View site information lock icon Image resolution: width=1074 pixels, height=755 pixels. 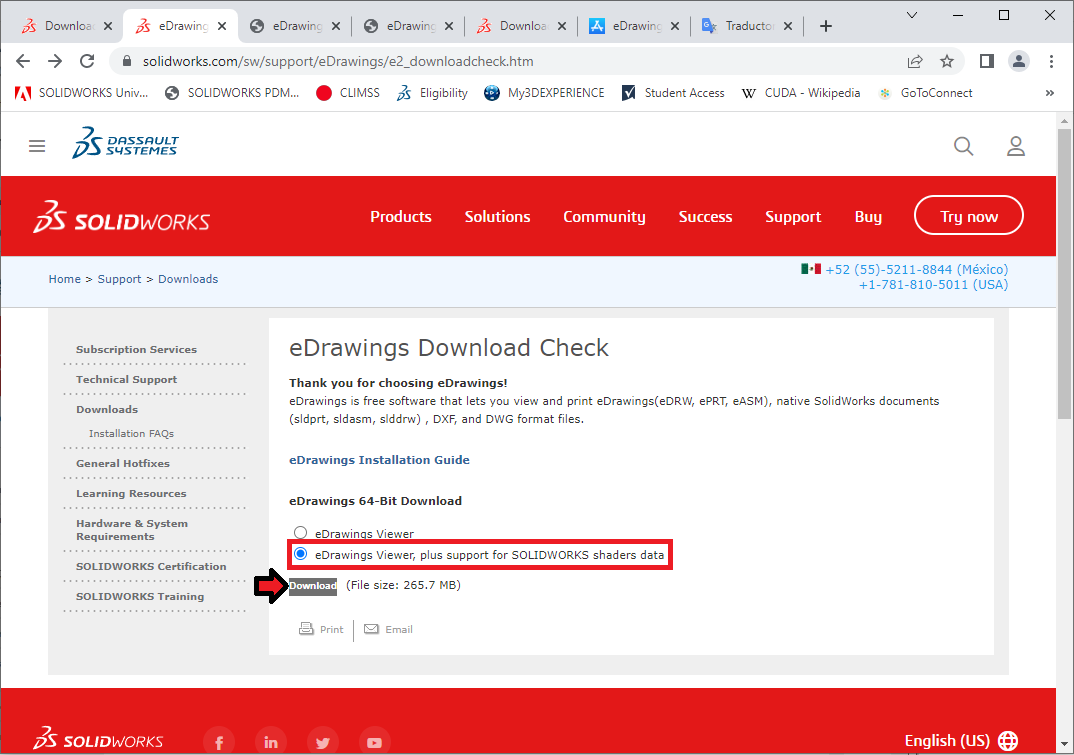point(127,62)
